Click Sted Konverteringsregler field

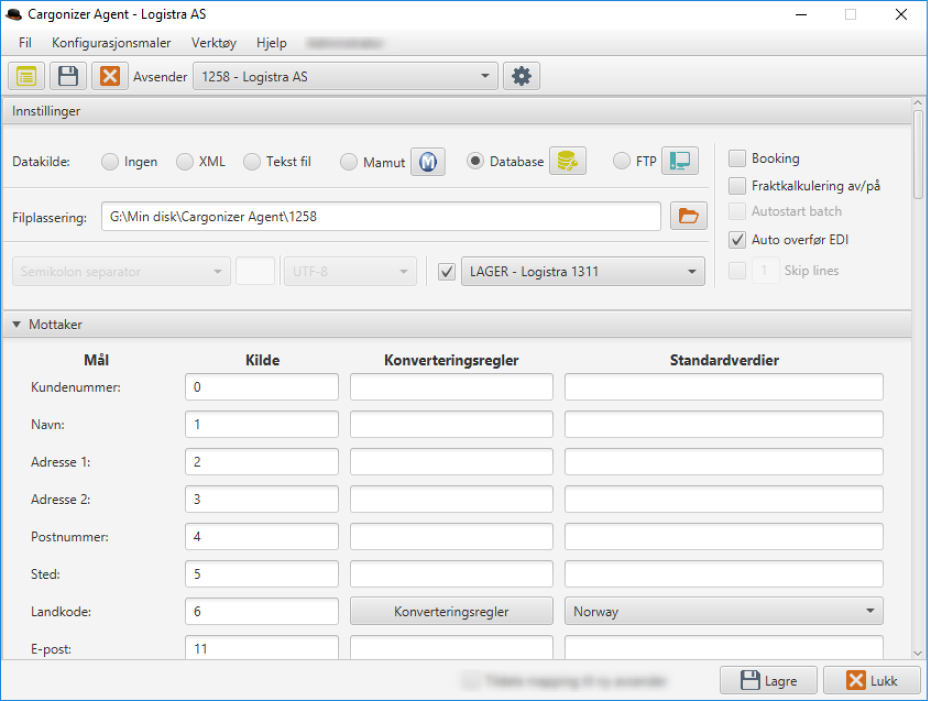click(452, 574)
